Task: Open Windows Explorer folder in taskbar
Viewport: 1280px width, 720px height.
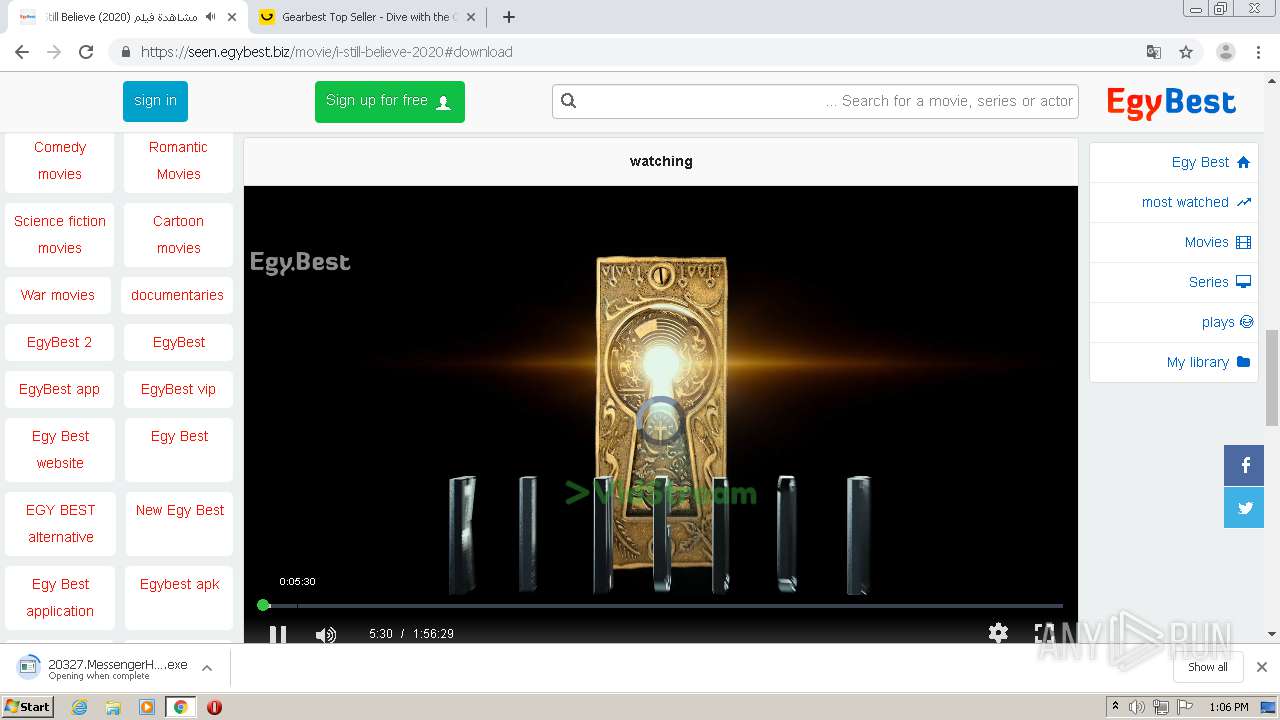Action: 113,707
